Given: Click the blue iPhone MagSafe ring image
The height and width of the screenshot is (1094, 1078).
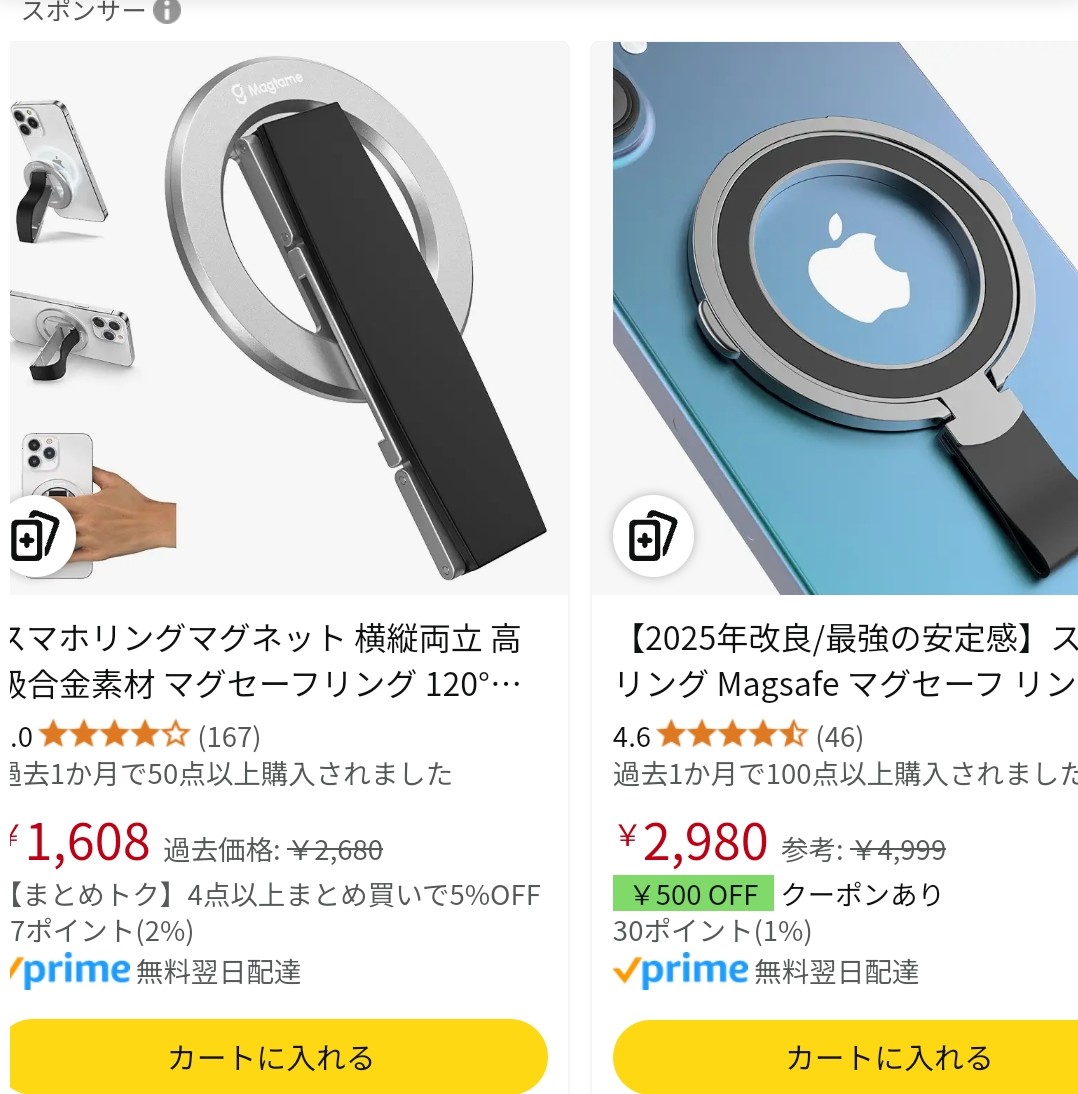Looking at the screenshot, I should click(x=846, y=318).
